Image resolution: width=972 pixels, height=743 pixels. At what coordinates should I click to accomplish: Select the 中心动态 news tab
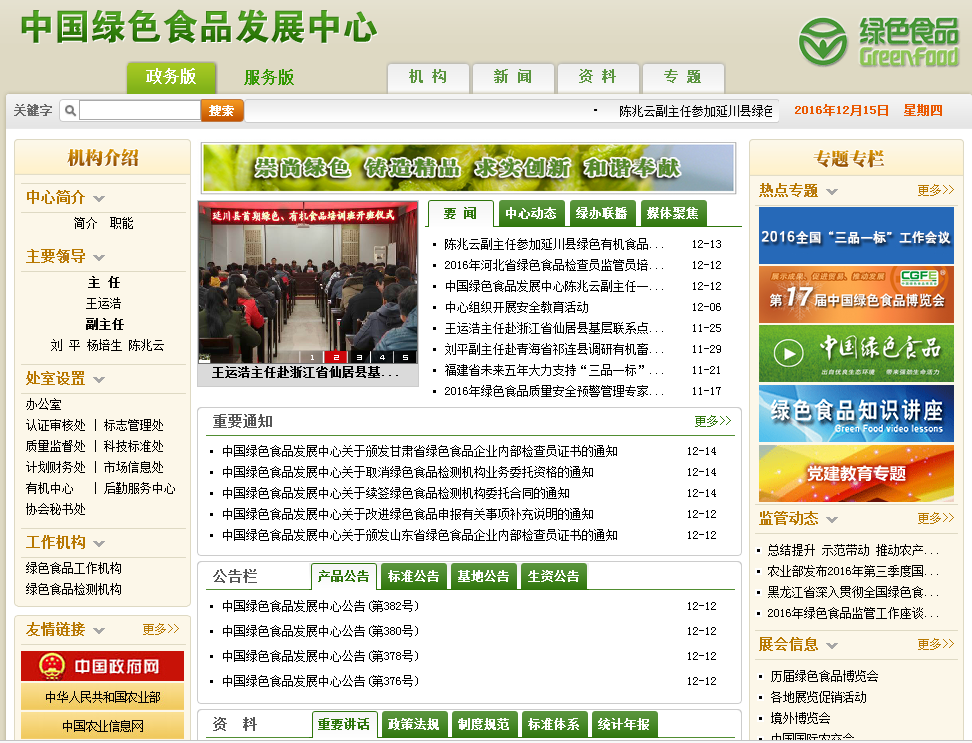coord(531,214)
